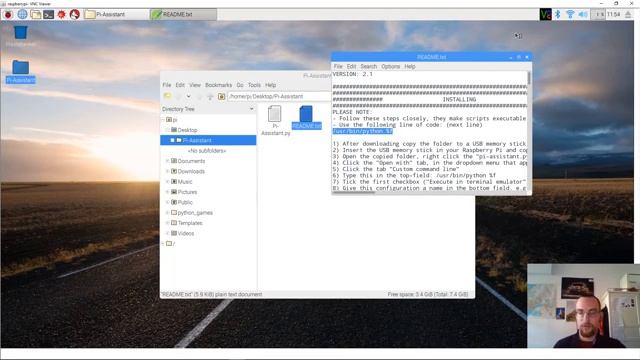640x360 pixels.
Task: Open the Raspberry Pi main menu
Action: tap(8, 14)
